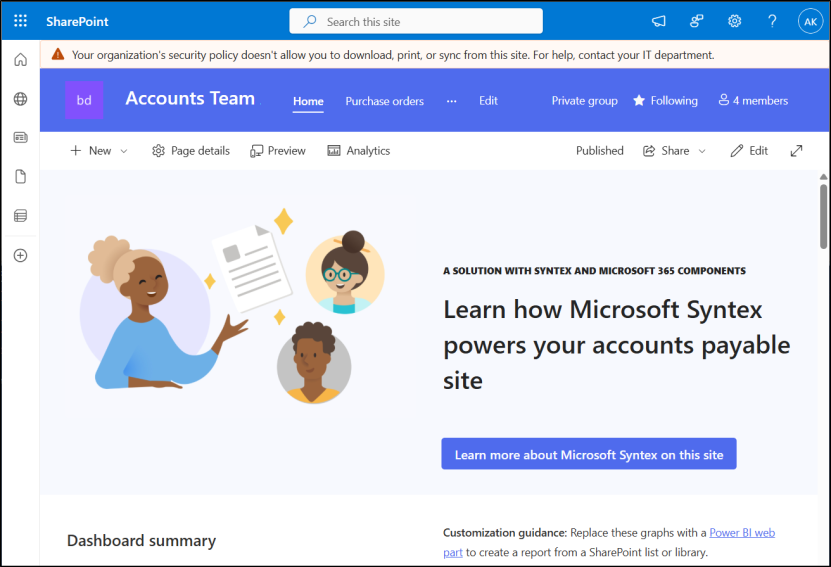
Task: Open the Settings gear icon
Action: [734, 21]
